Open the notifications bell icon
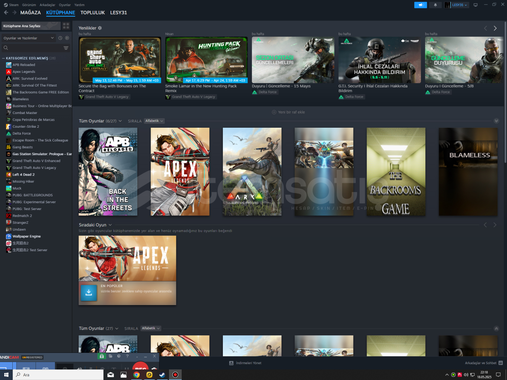The image size is (507, 380). click(x=435, y=5)
